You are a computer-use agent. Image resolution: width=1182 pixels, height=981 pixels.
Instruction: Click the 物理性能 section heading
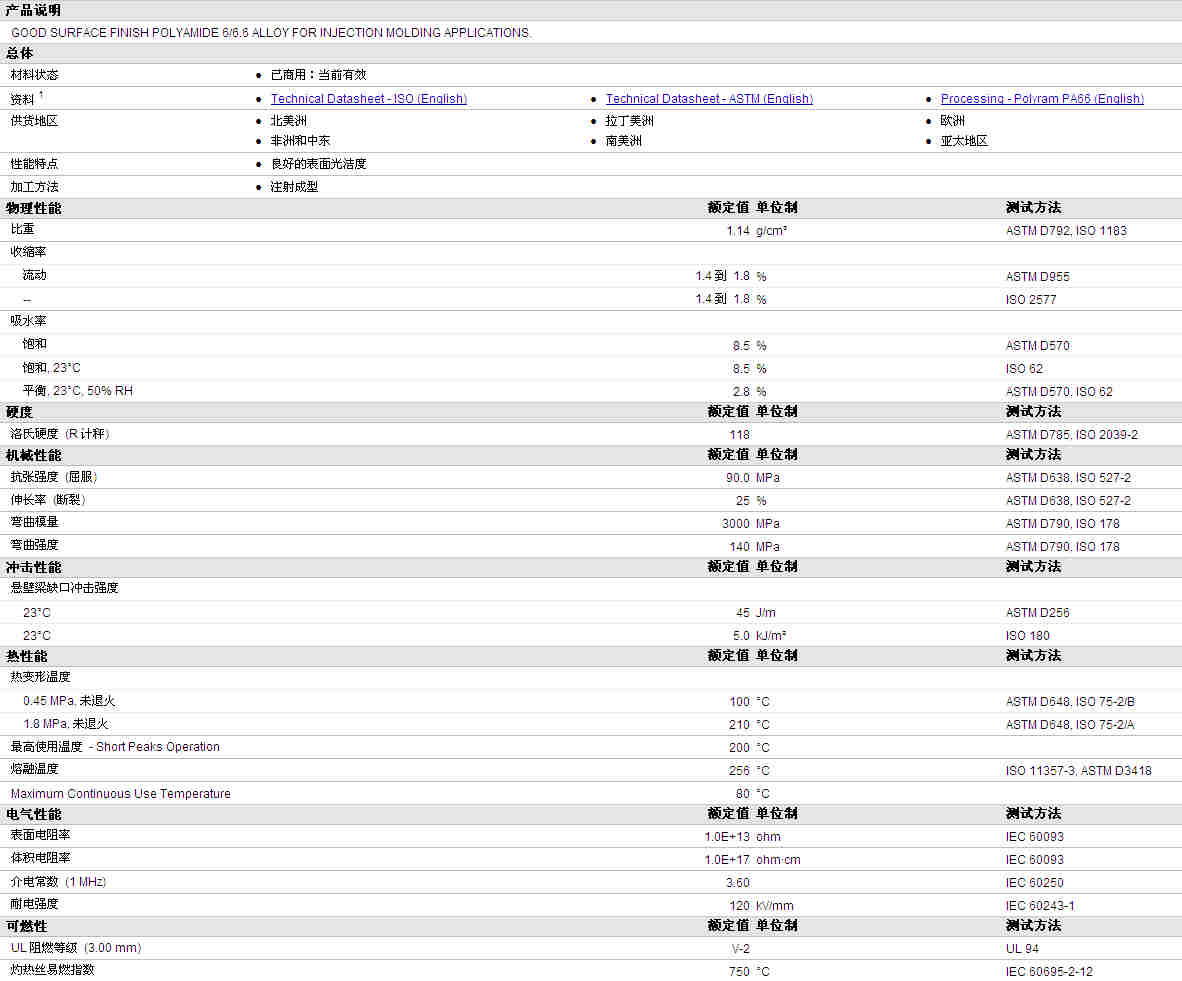(x=33, y=208)
